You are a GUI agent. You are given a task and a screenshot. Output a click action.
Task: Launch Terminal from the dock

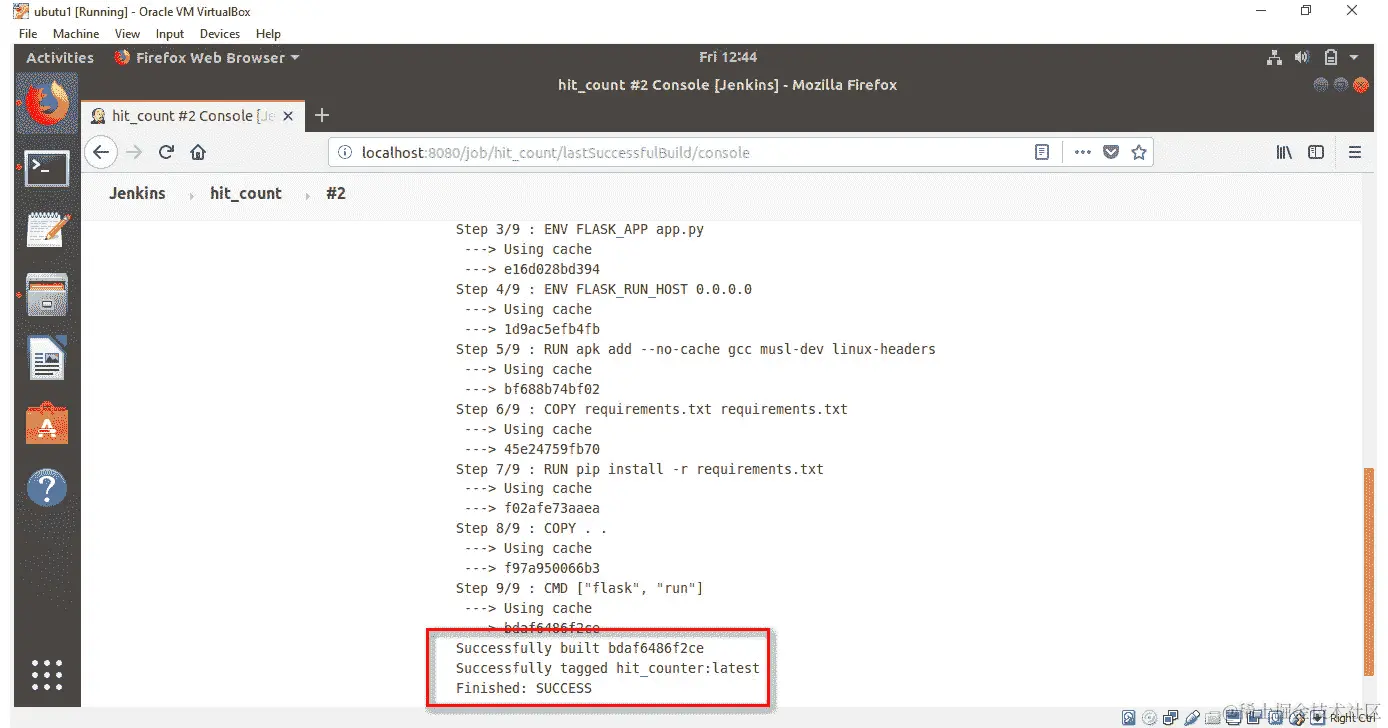[x=47, y=168]
